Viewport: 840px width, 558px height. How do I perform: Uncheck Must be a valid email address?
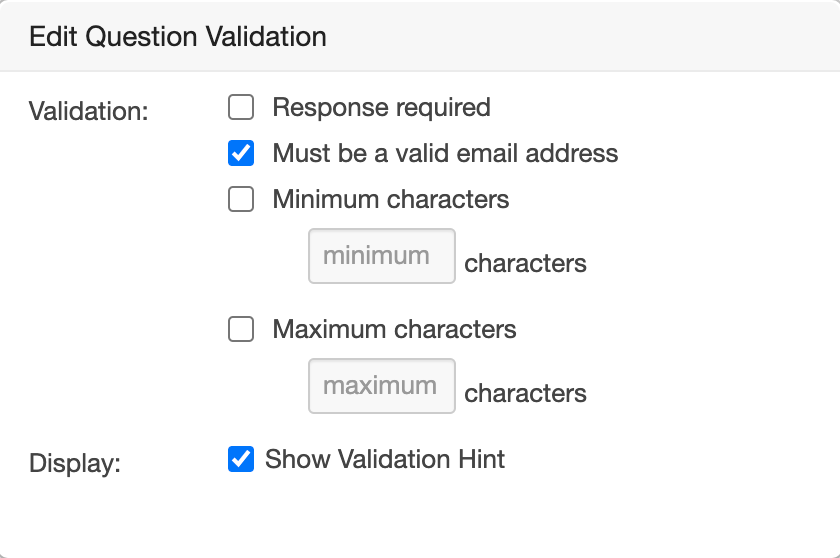click(241, 154)
